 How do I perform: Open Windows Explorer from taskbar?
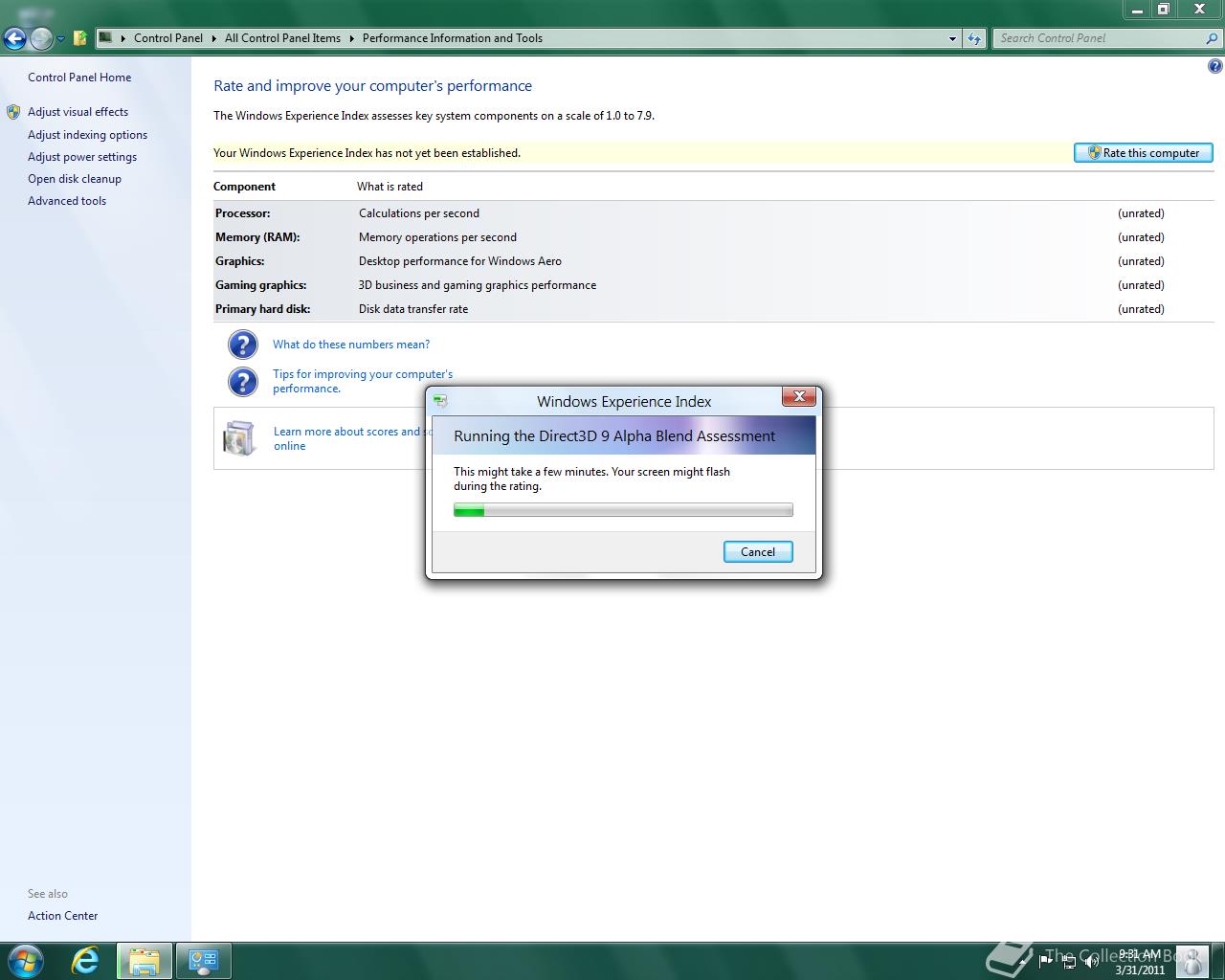(x=145, y=961)
